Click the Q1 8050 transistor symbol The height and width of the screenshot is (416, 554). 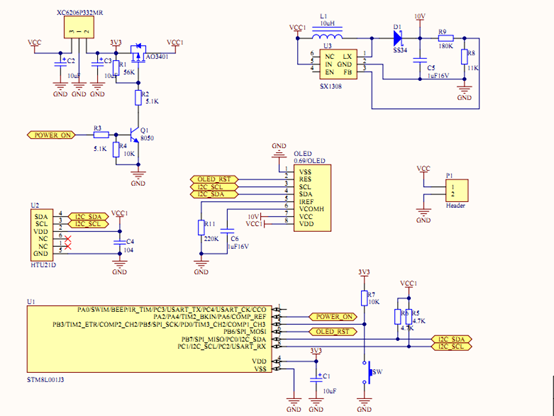click(x=134, y=135)
